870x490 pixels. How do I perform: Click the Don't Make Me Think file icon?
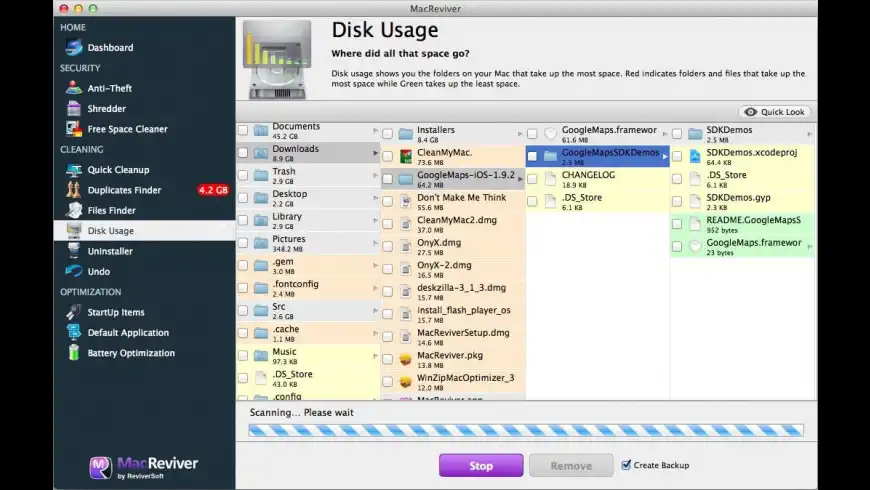coord(406,201)
